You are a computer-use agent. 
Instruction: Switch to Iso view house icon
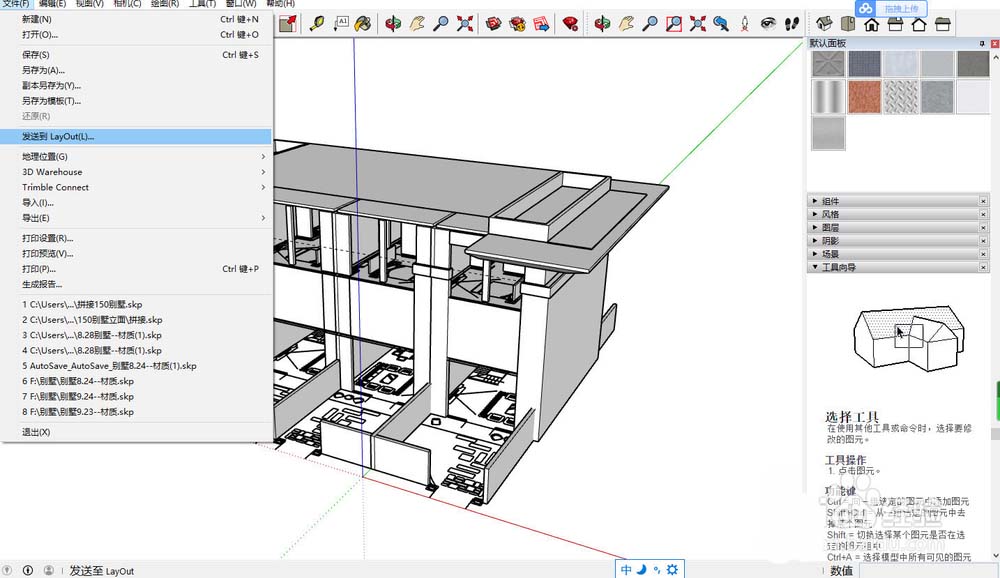824,23
